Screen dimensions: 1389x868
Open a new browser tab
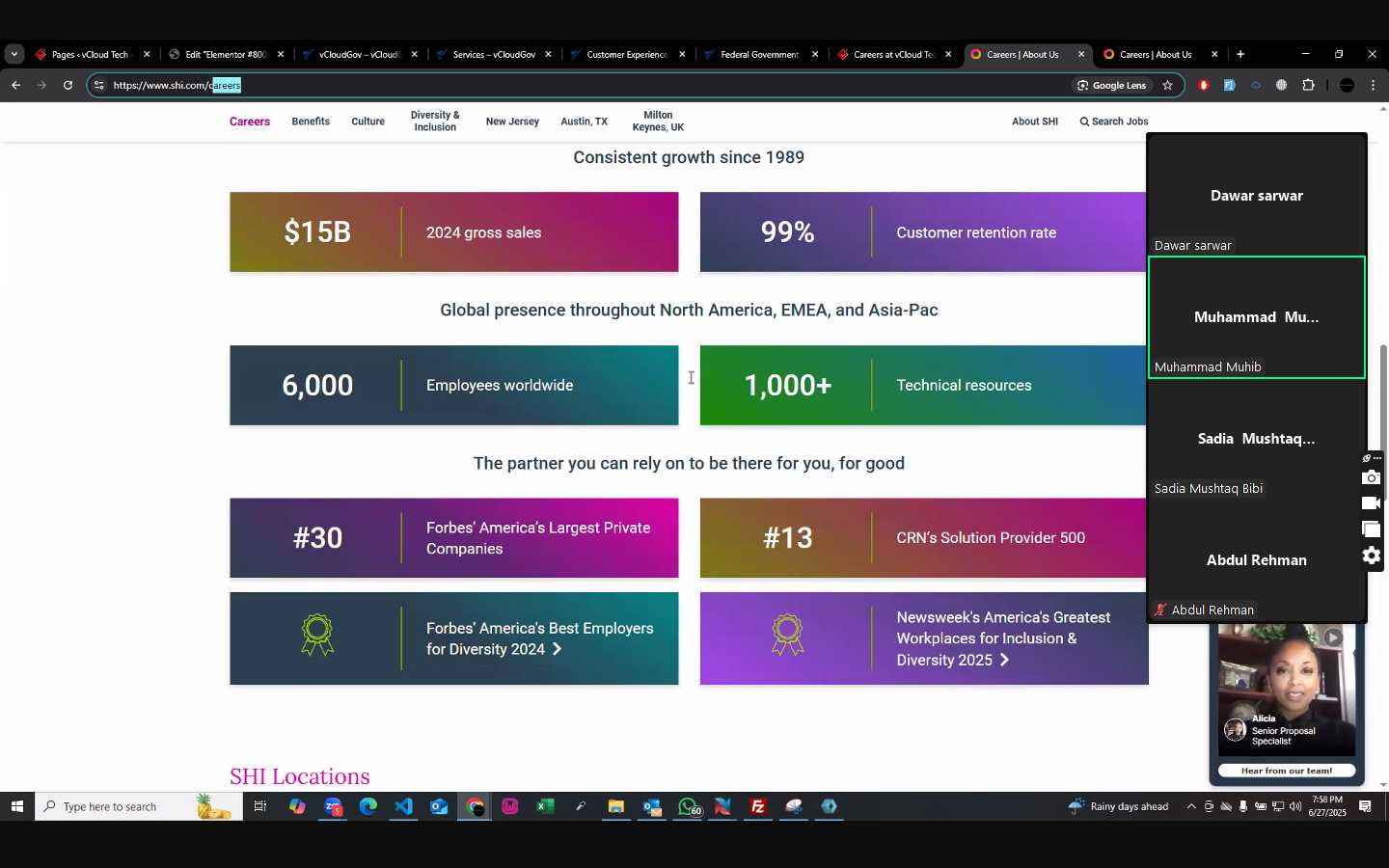pos(1240,54)
